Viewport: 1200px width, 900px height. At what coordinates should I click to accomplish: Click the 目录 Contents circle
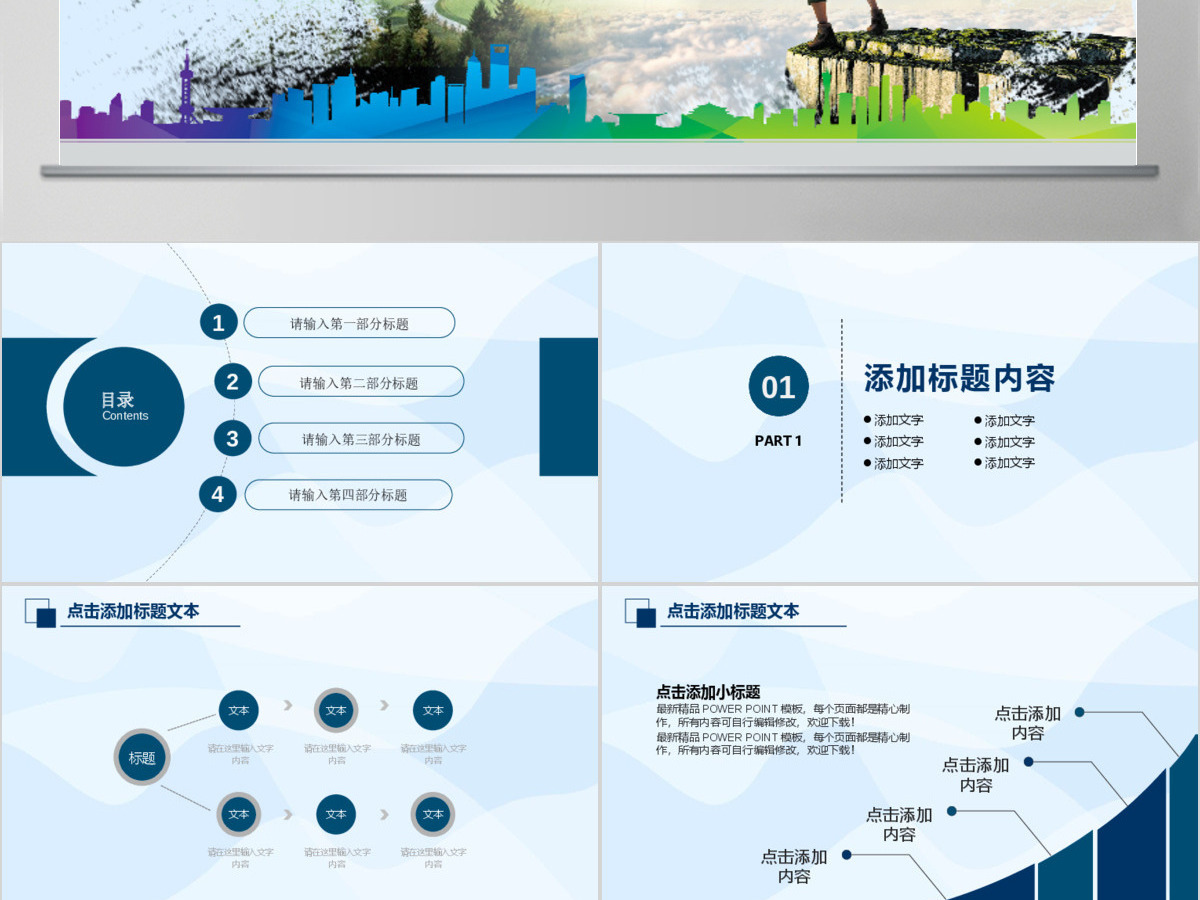124,407
